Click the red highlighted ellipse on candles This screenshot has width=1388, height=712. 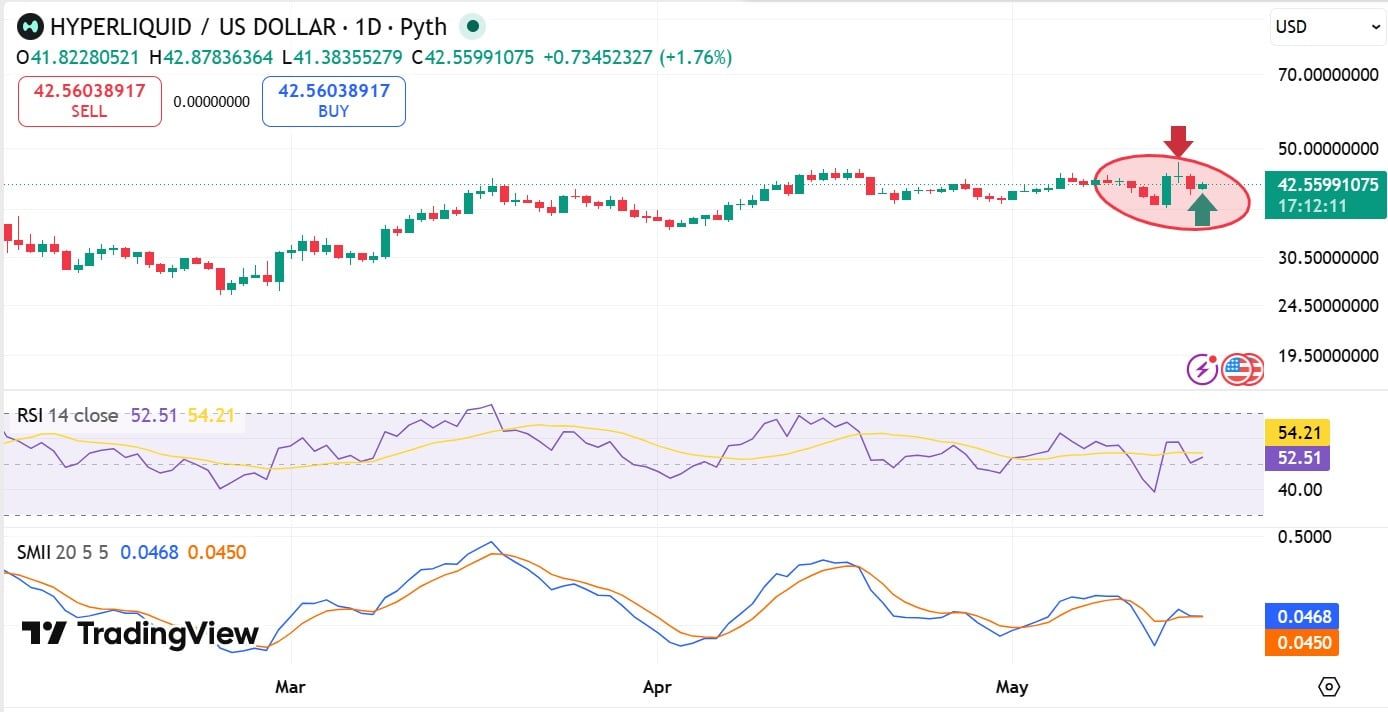click(1171, 192)
